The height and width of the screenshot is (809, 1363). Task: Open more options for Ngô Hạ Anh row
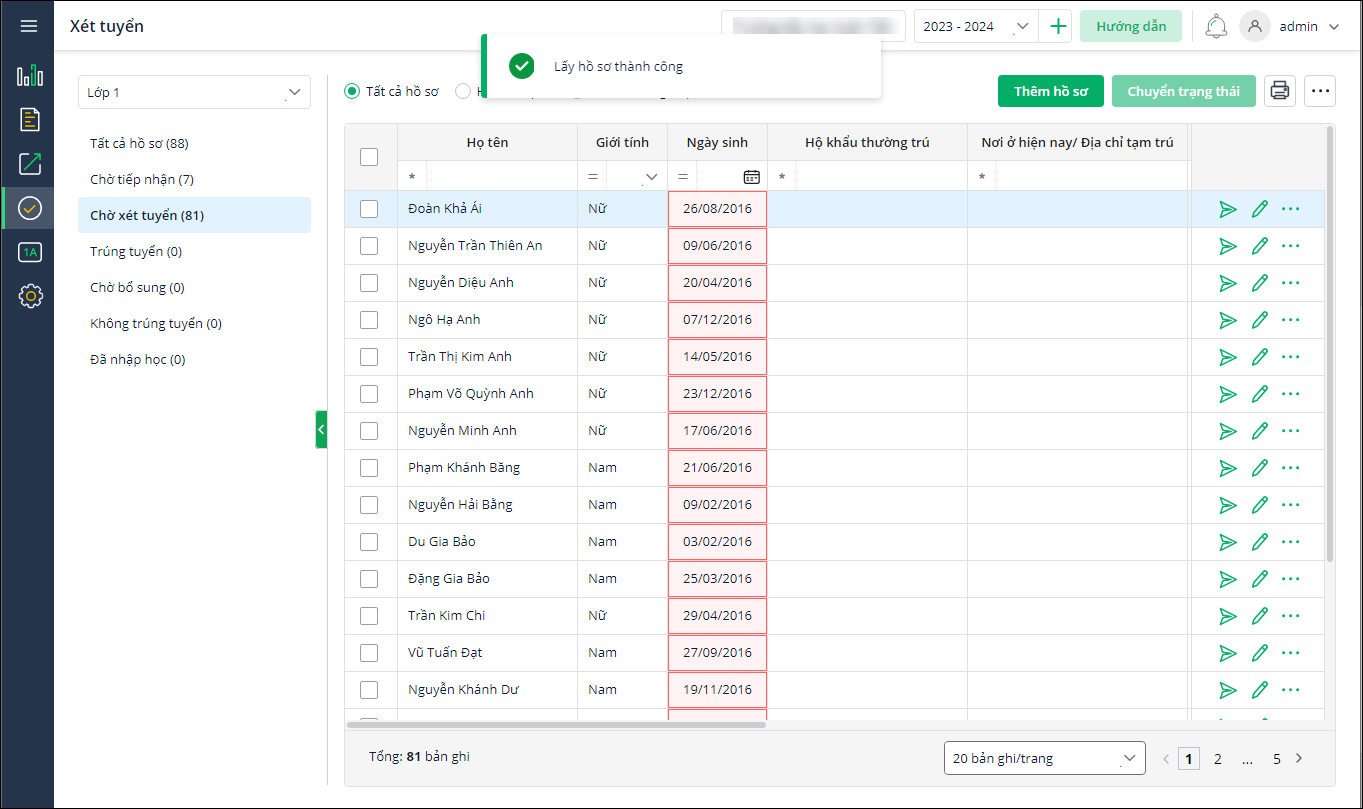click(1291, 320)
